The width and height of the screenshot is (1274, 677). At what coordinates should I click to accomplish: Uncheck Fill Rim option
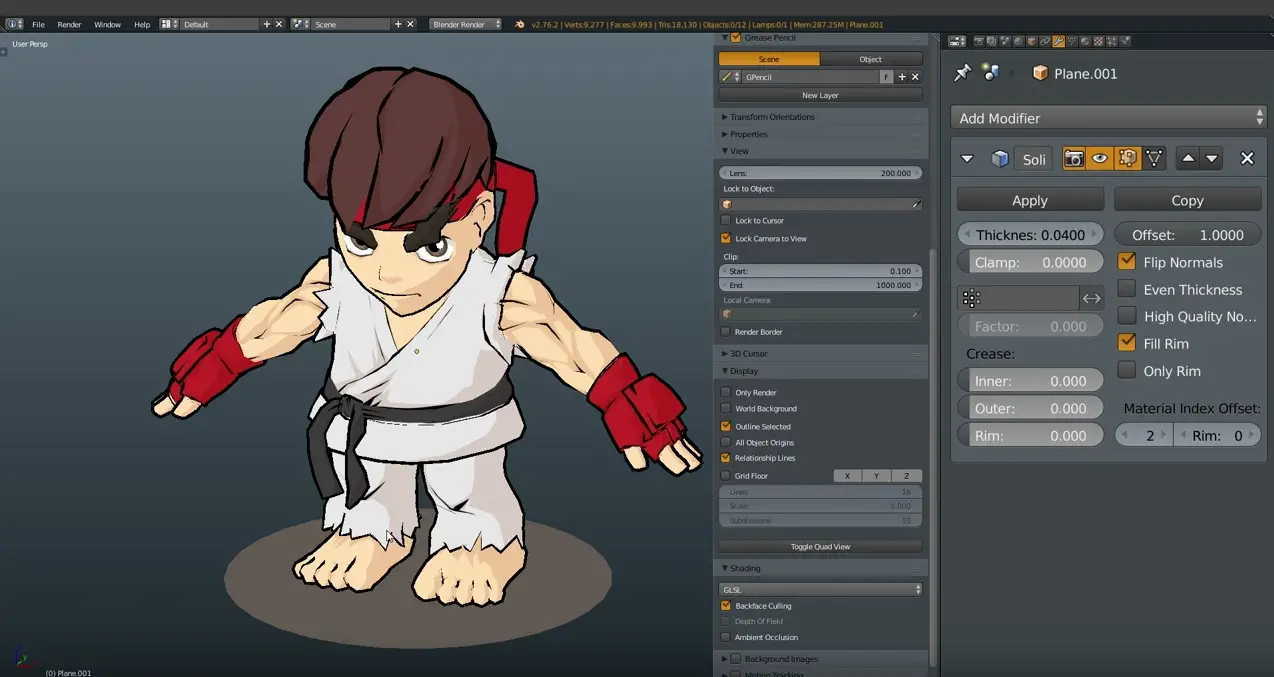click(1127, 343)
